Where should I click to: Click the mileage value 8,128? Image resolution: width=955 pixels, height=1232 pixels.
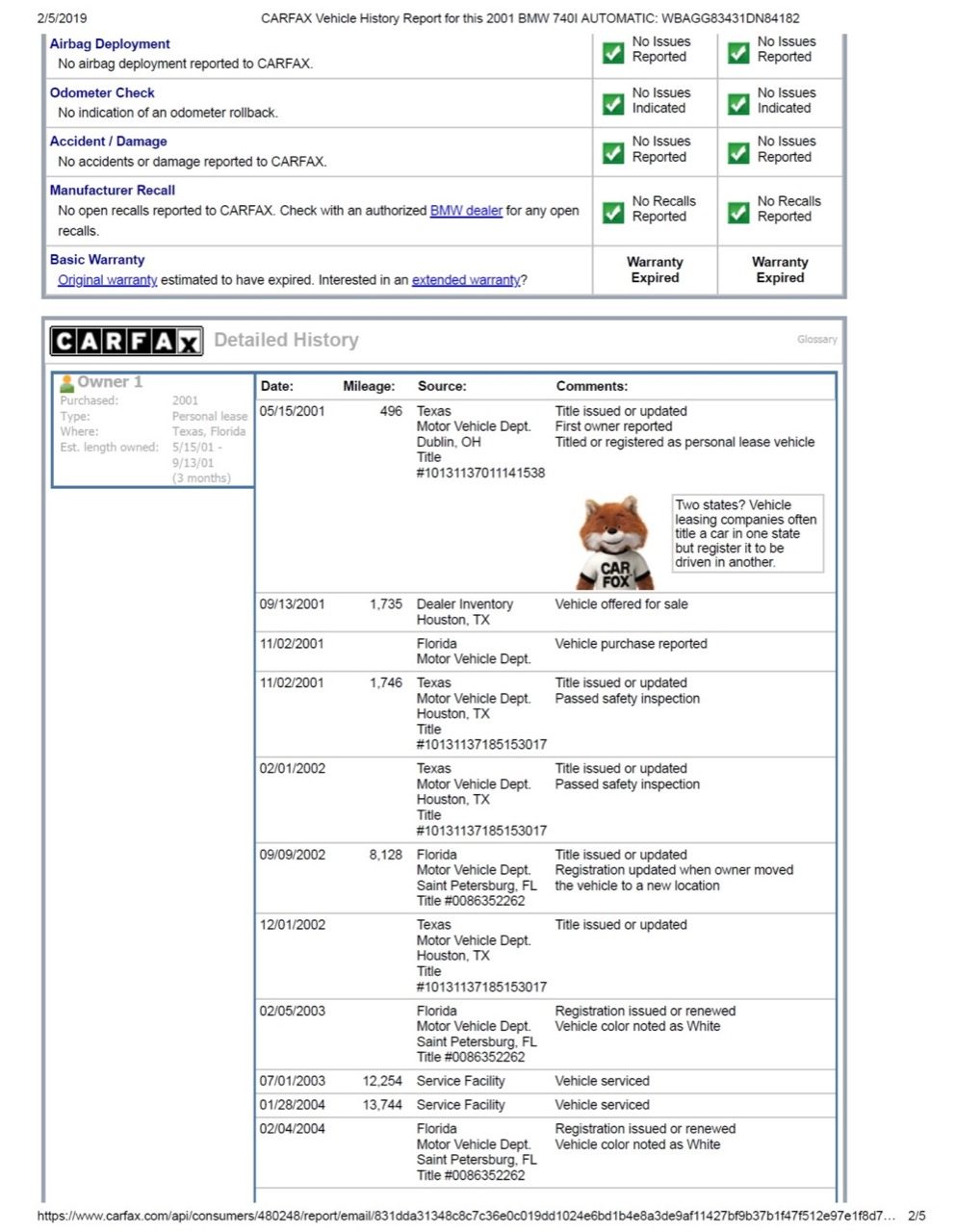pos(386,855)
